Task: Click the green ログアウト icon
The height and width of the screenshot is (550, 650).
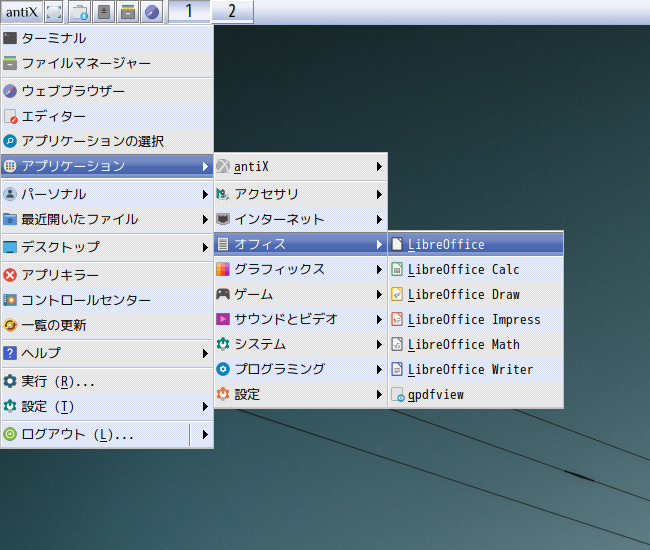Action: click(x=10, y=434)
